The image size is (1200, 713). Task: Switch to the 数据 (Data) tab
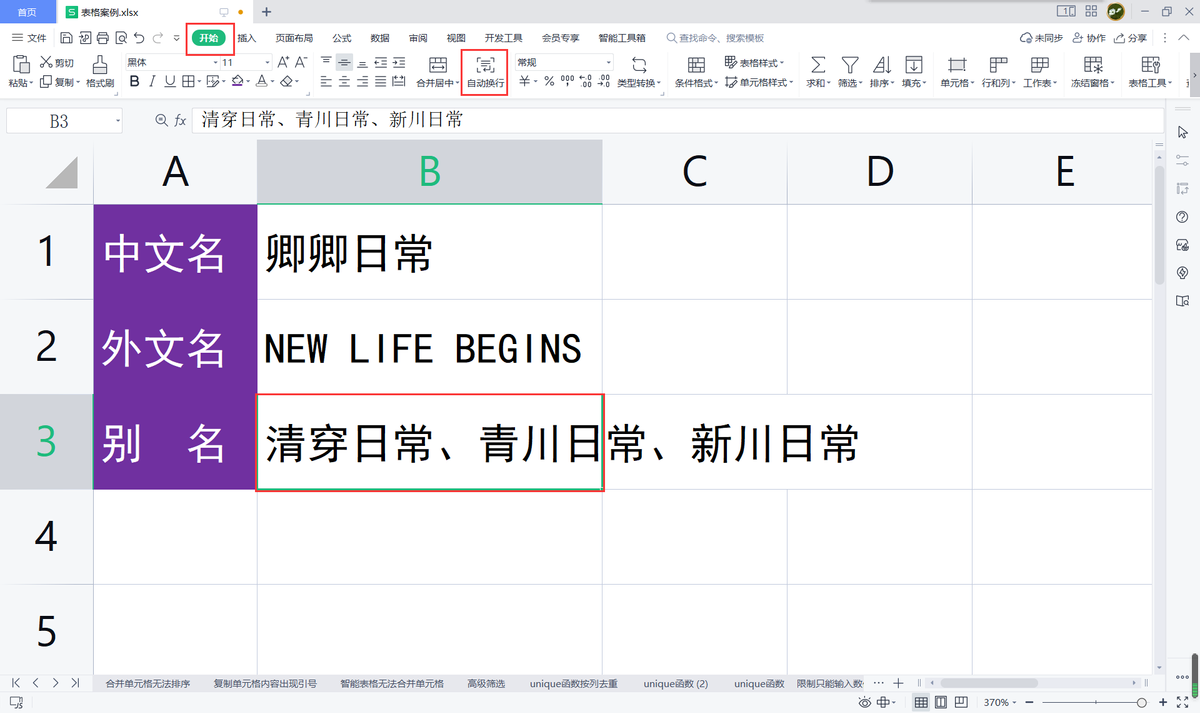pos(380,38)
